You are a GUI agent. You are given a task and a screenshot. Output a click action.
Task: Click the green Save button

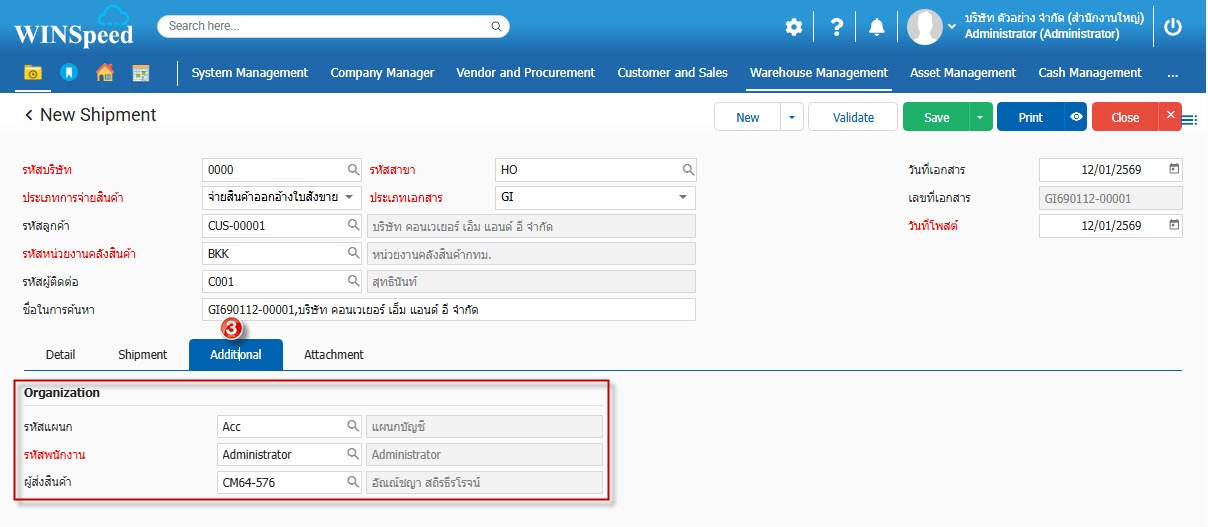936,117
